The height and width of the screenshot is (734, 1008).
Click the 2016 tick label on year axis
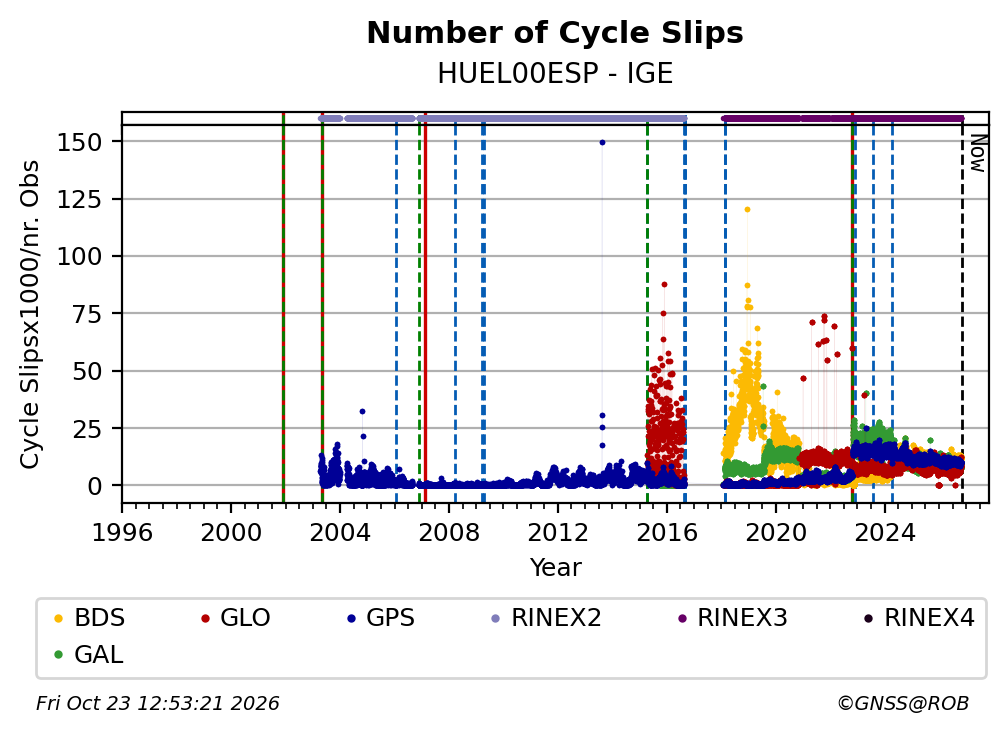point(667,533)
